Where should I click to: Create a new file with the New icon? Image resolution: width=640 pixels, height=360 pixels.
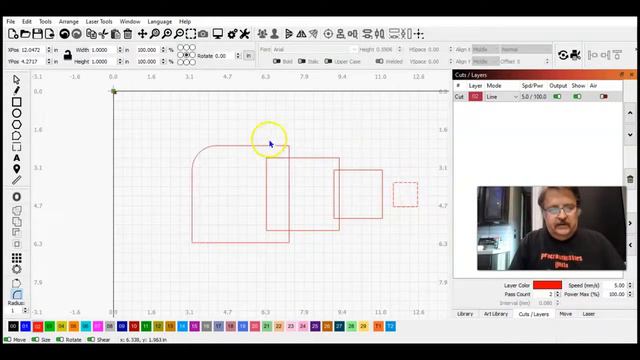pyautogui.click(x=13, y=34)
